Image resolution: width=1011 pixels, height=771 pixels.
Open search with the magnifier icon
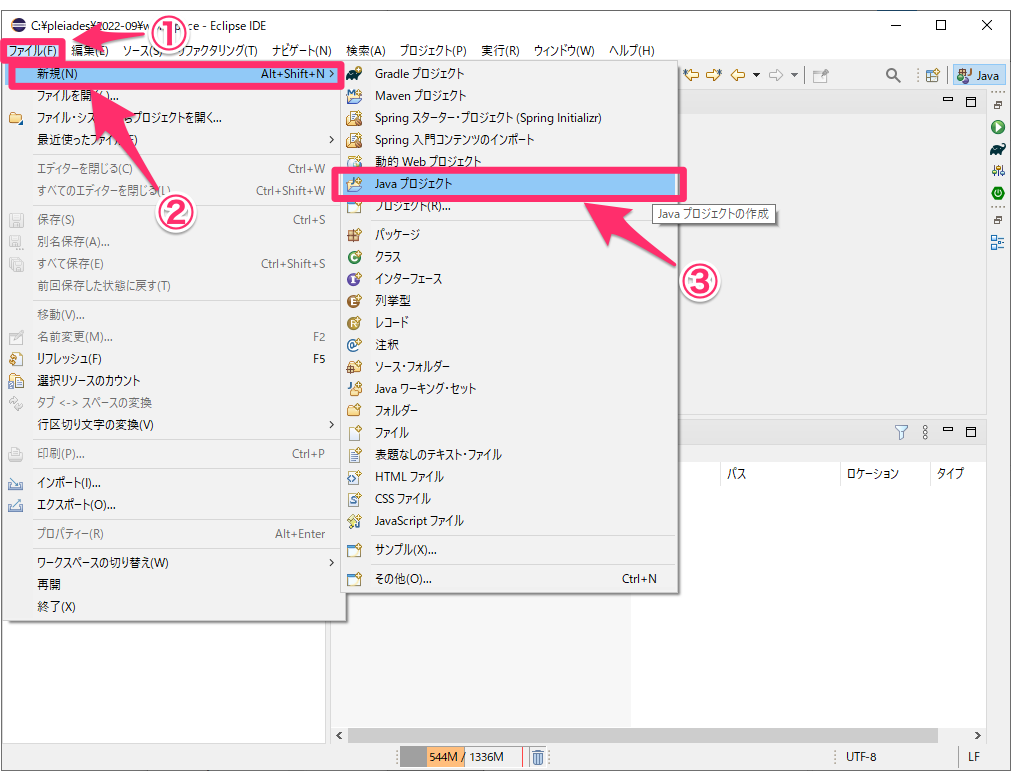tap(893, 75)
